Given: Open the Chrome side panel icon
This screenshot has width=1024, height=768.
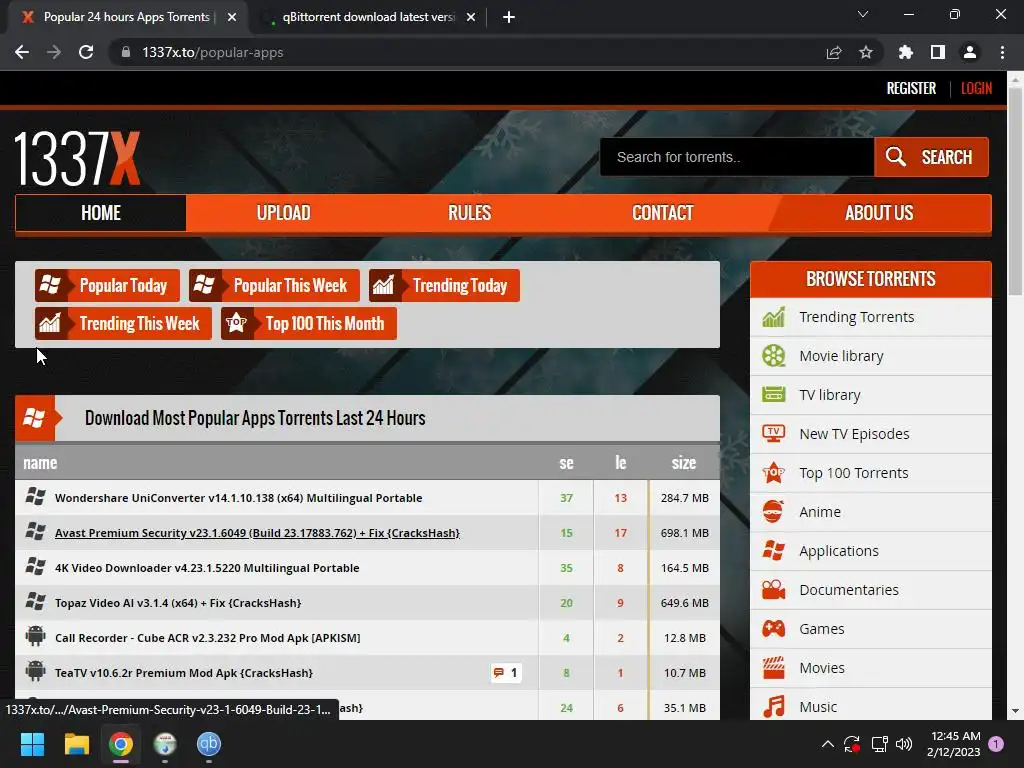Looking at the screenshot, I should coord(938,52).
